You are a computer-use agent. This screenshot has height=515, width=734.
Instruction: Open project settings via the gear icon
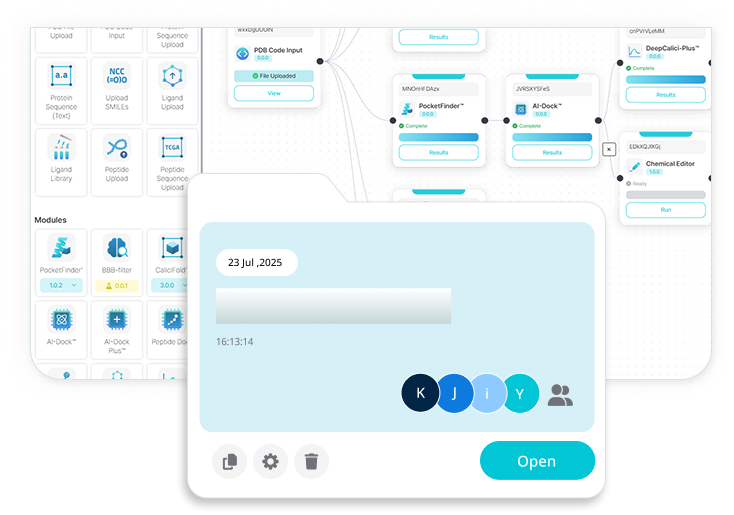270,461
